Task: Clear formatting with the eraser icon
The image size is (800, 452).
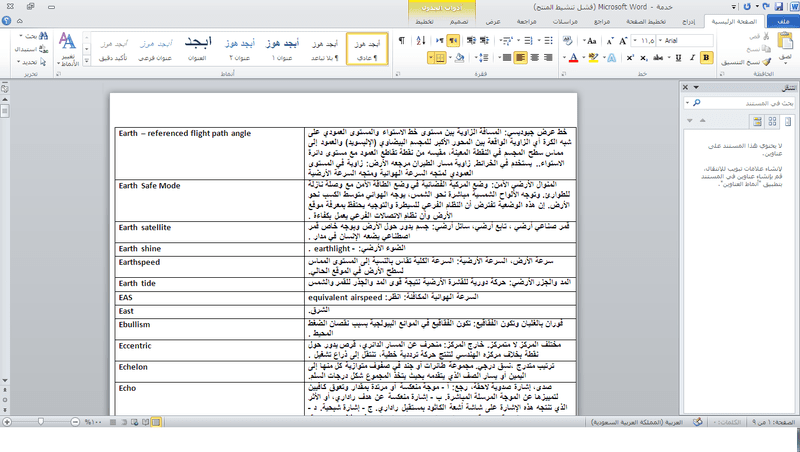Action: coord(567,41)
